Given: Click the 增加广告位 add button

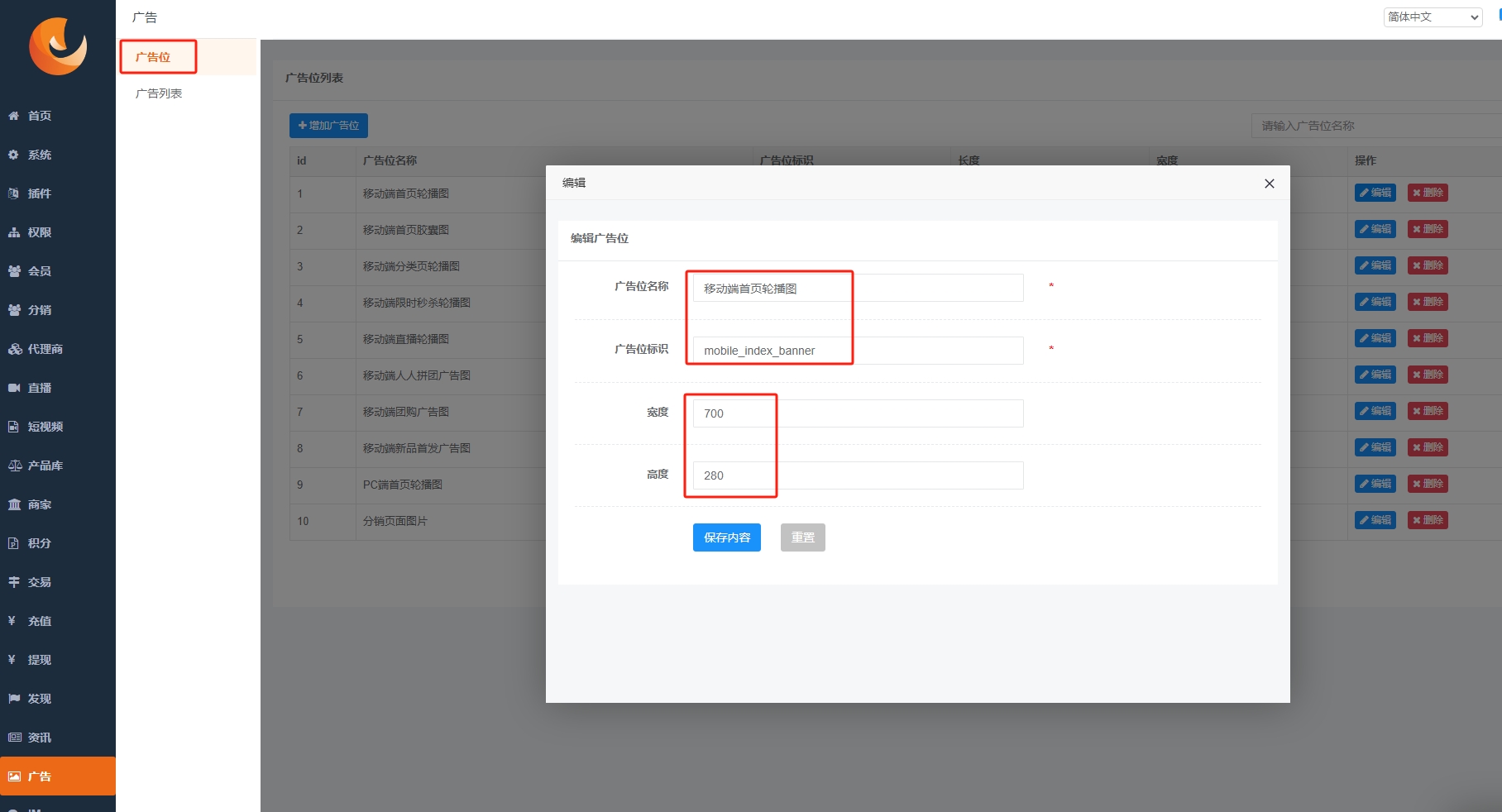Looking at the screenshot, I should coord(328,126).
